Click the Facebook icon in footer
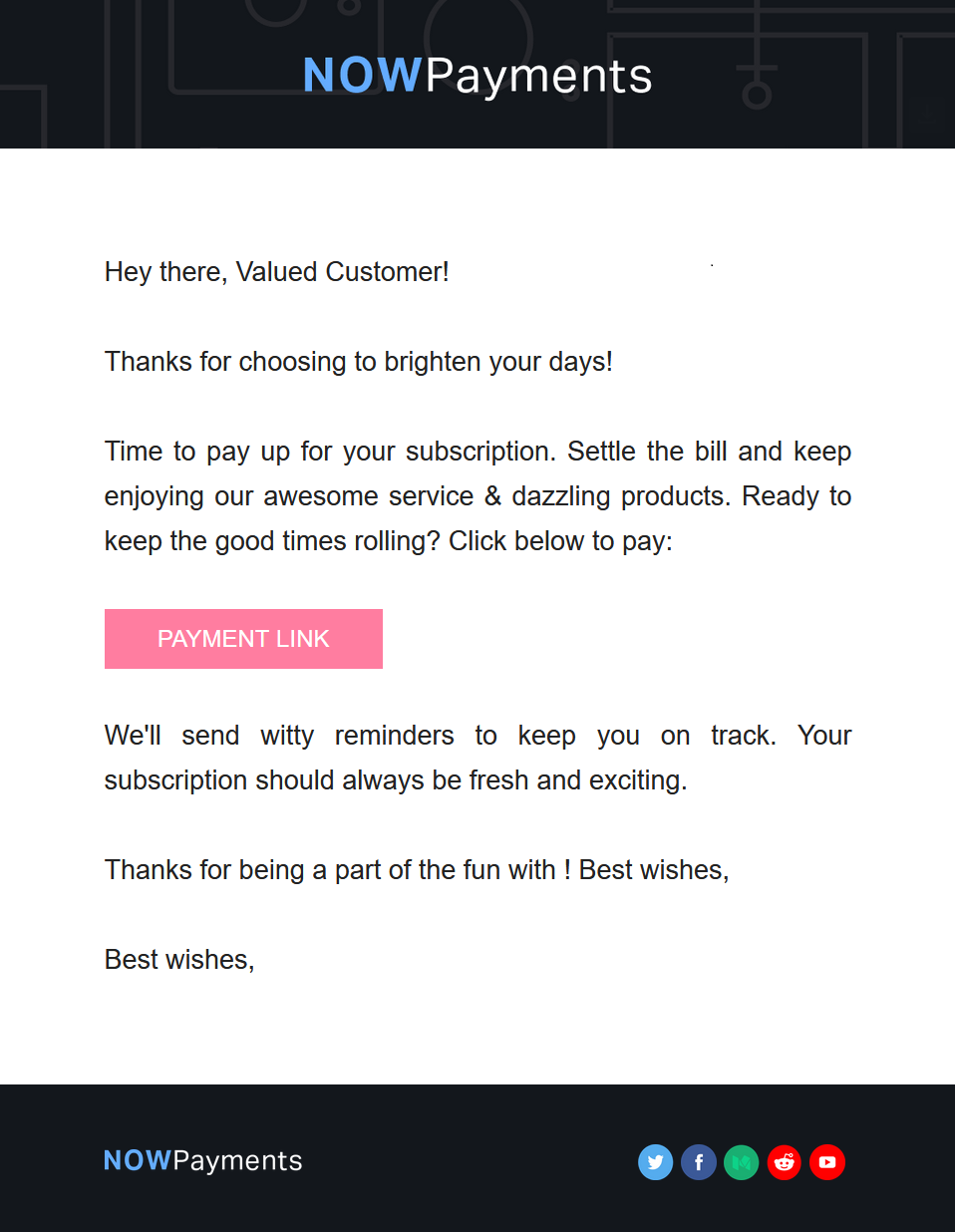The height and width of the screenshot is (1232, 955). tap(699, 1162)
